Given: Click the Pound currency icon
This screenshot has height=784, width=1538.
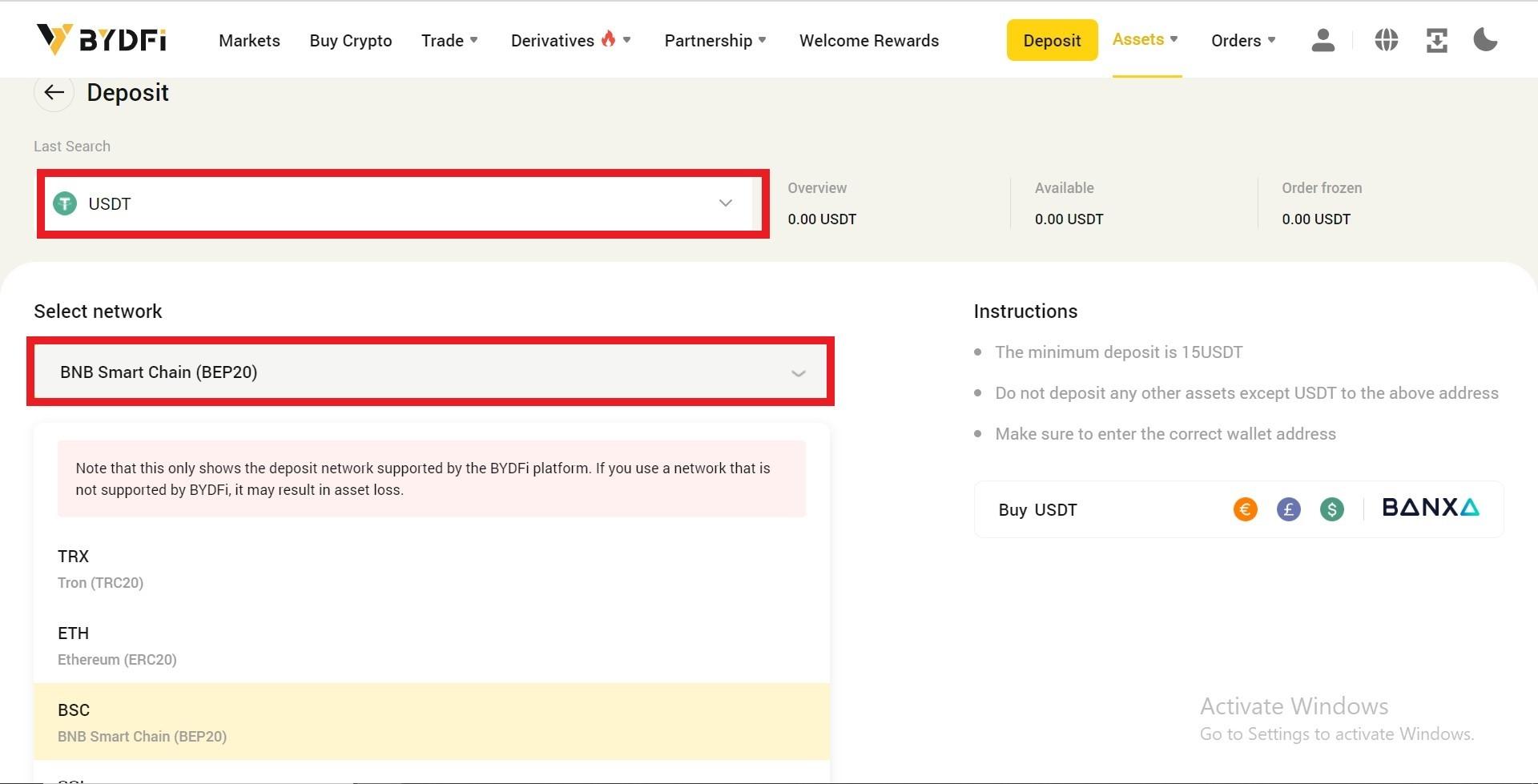Looking at the screenshot, I should 1288,509.
